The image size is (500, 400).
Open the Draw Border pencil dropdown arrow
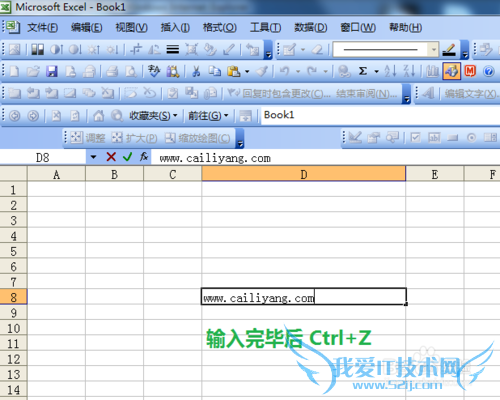[x=303, y=50]
